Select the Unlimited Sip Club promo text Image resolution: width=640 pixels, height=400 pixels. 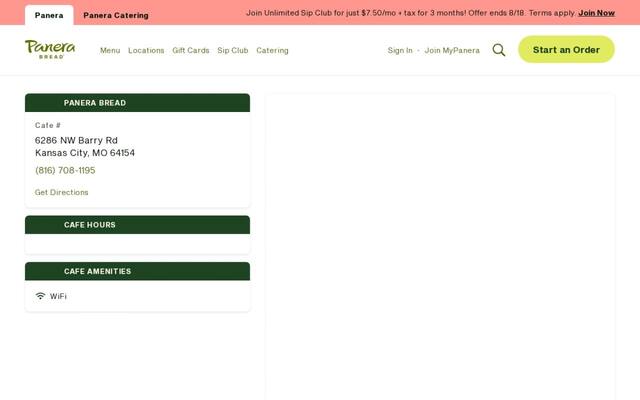click(411, 13)
